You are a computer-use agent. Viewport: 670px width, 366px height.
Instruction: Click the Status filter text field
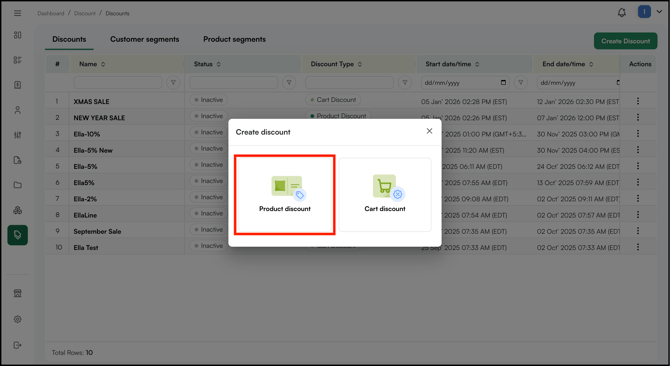click(234, 82)
